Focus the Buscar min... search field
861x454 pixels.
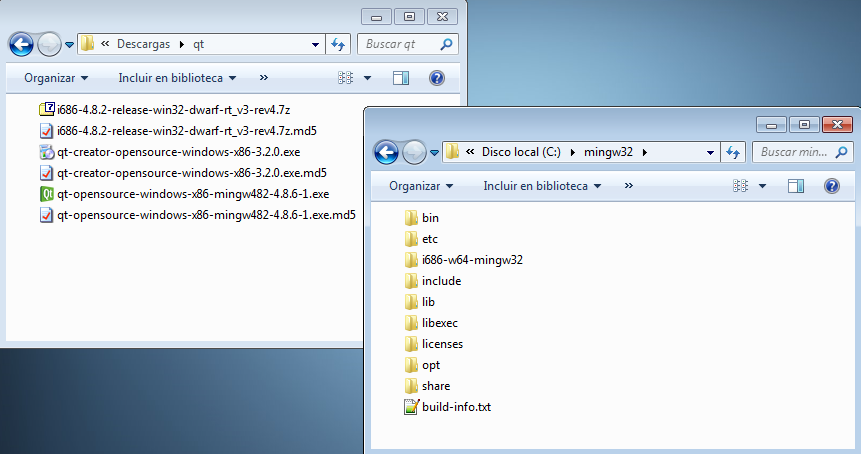[802, 152]
